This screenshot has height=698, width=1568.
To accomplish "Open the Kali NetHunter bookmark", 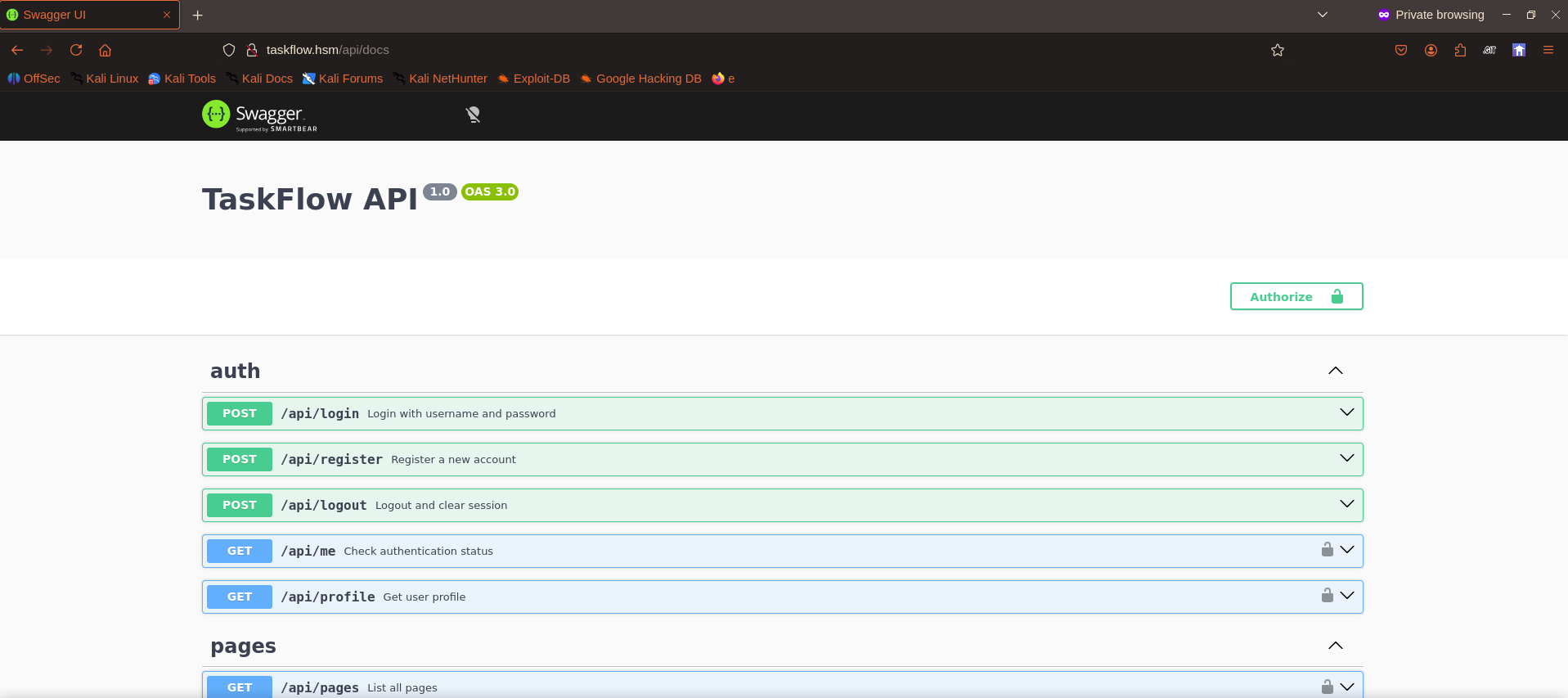I will click(x=440, y=79).
